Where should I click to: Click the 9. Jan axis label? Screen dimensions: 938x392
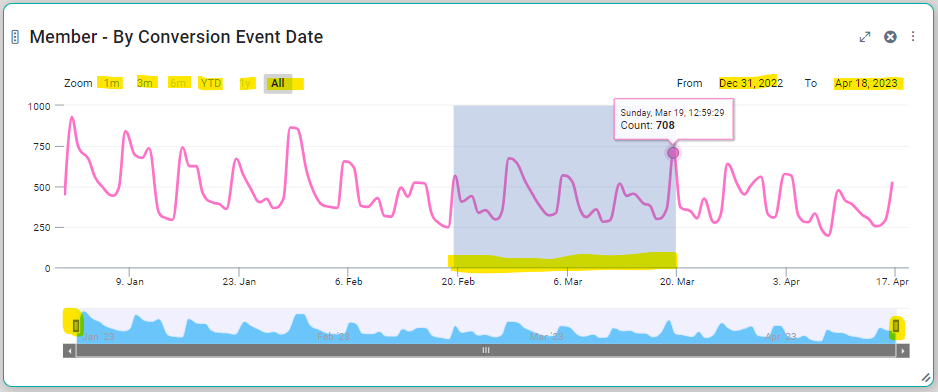(129, 281)
